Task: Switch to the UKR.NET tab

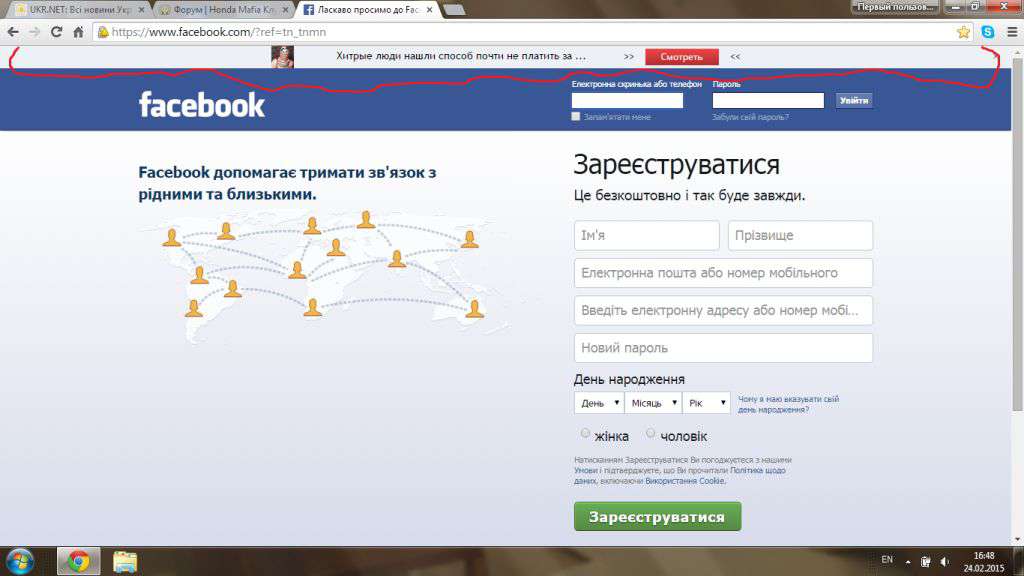Action: 78,10
